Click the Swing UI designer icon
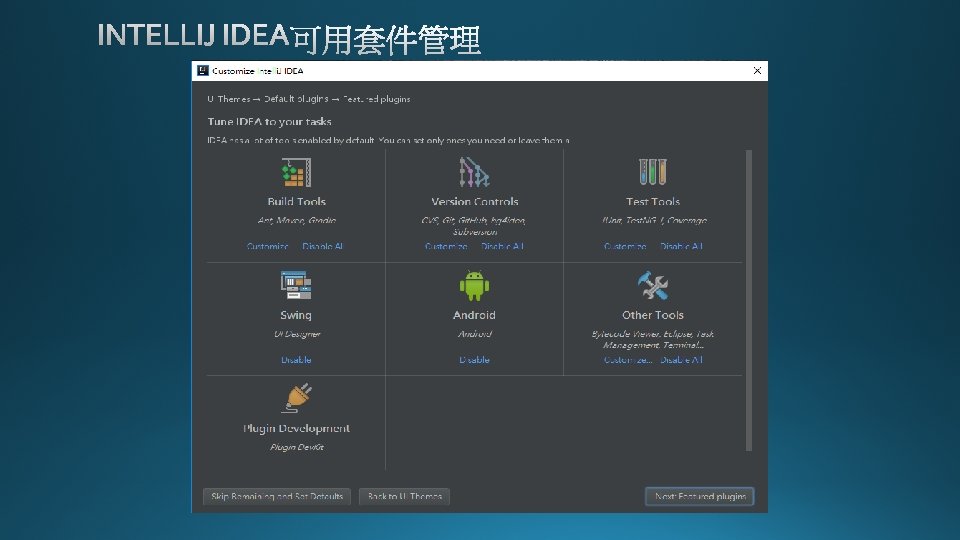 [296, 285]
